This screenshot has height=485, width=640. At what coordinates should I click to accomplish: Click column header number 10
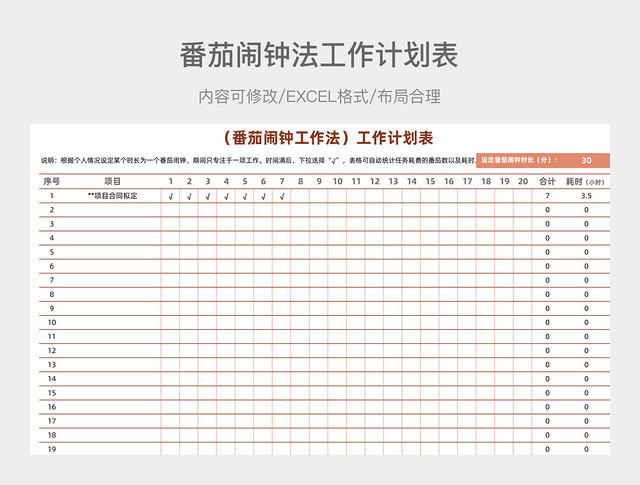[338, 181]
